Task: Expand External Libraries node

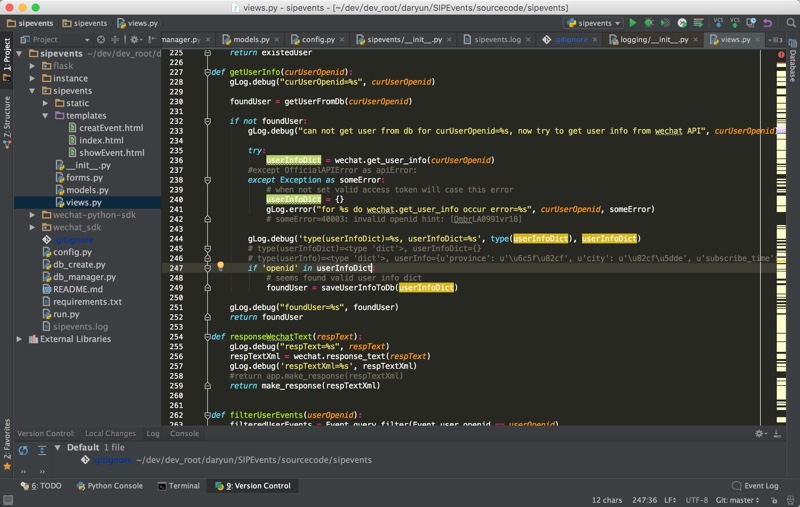Action: click(19, 339)
